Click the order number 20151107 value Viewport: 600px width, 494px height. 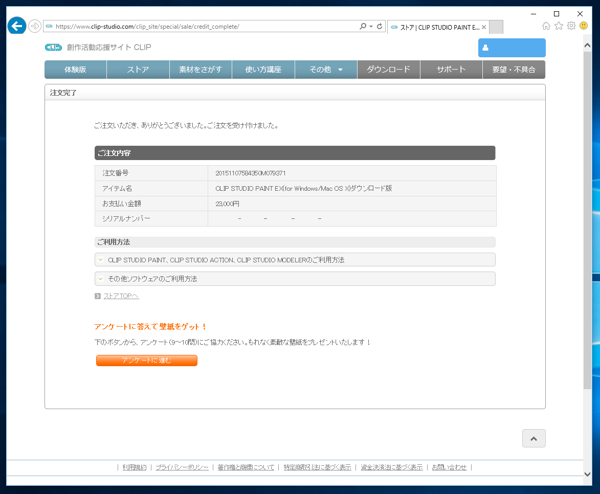point(250,173)
